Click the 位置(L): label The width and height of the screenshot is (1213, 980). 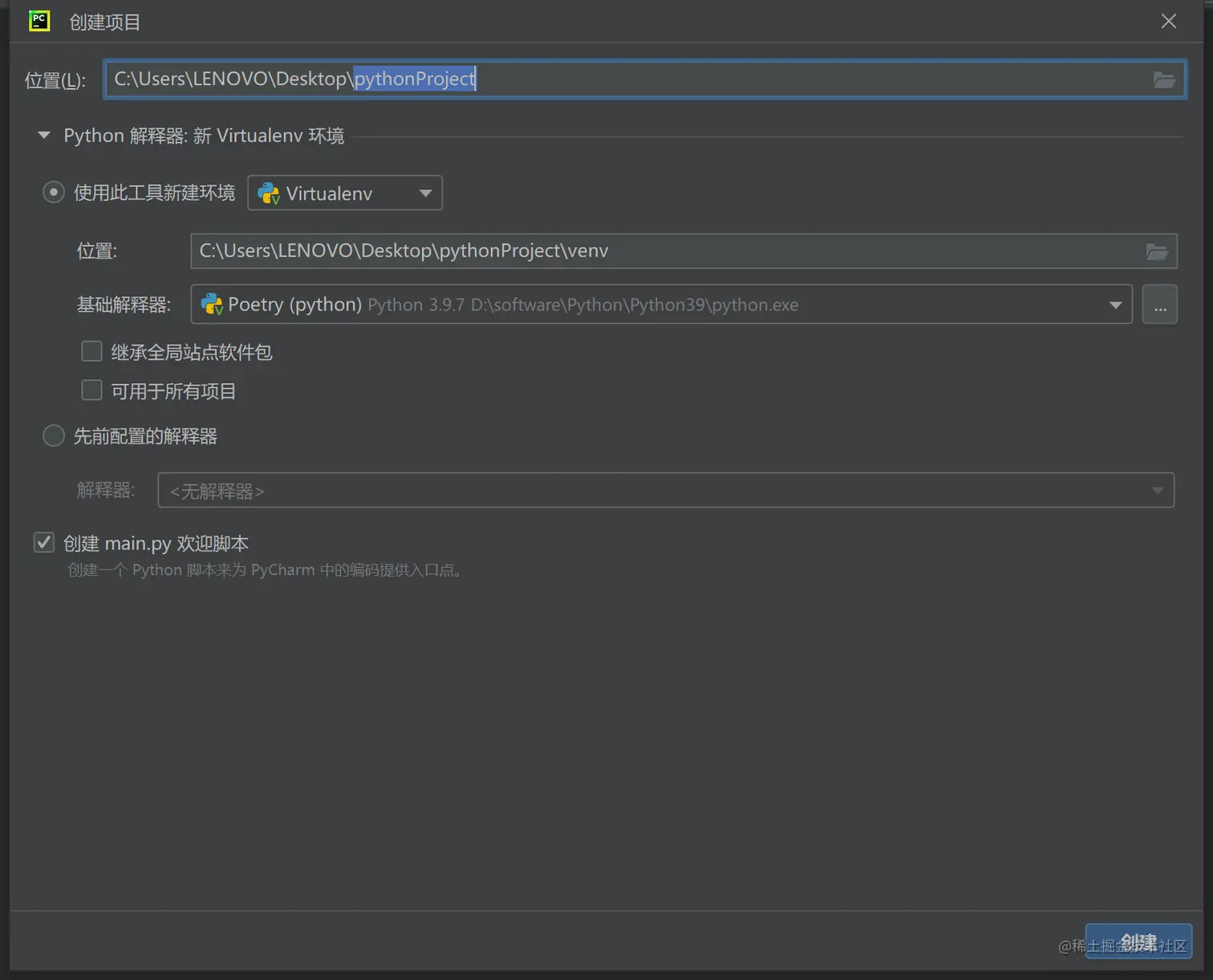pos(55,80)
